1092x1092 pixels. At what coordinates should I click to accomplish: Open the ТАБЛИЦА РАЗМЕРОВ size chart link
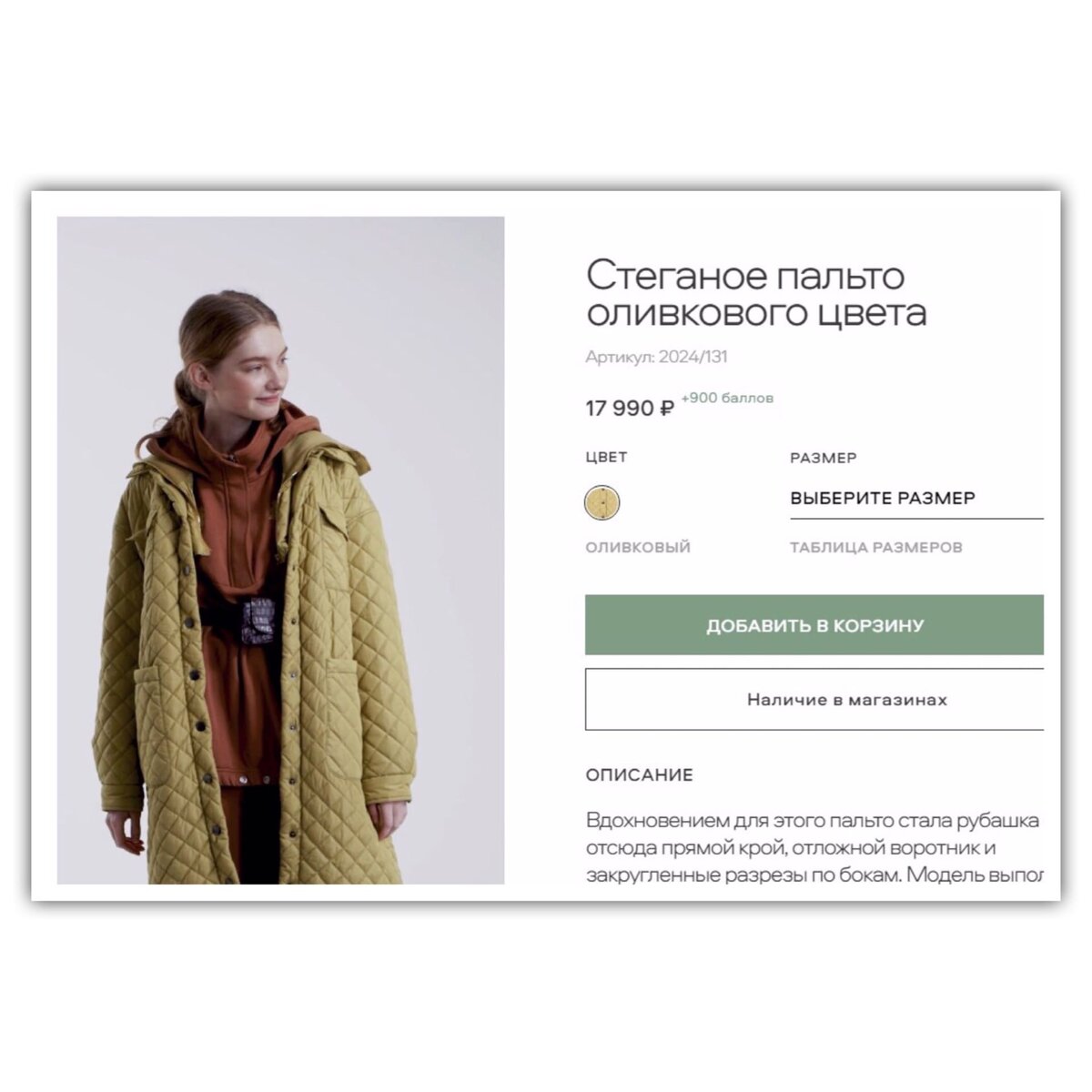875,548
